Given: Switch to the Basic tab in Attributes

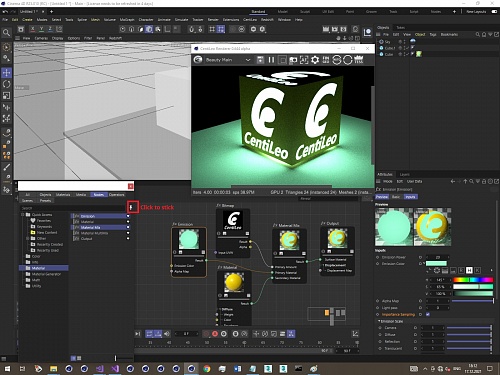Looking at the screenshot, I should point(396,197).
